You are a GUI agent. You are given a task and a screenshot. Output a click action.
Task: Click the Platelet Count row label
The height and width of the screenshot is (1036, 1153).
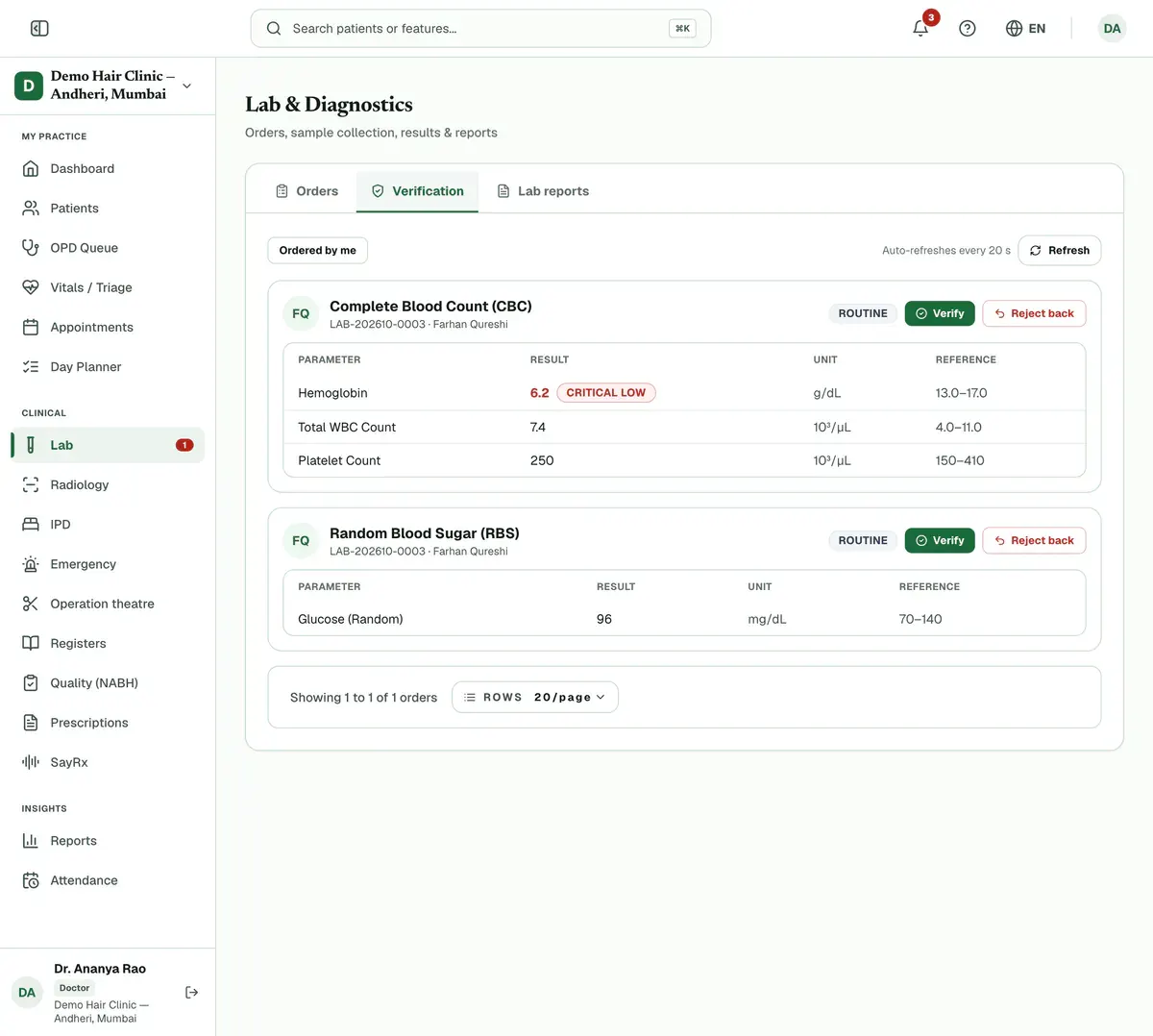pos(339,460)
